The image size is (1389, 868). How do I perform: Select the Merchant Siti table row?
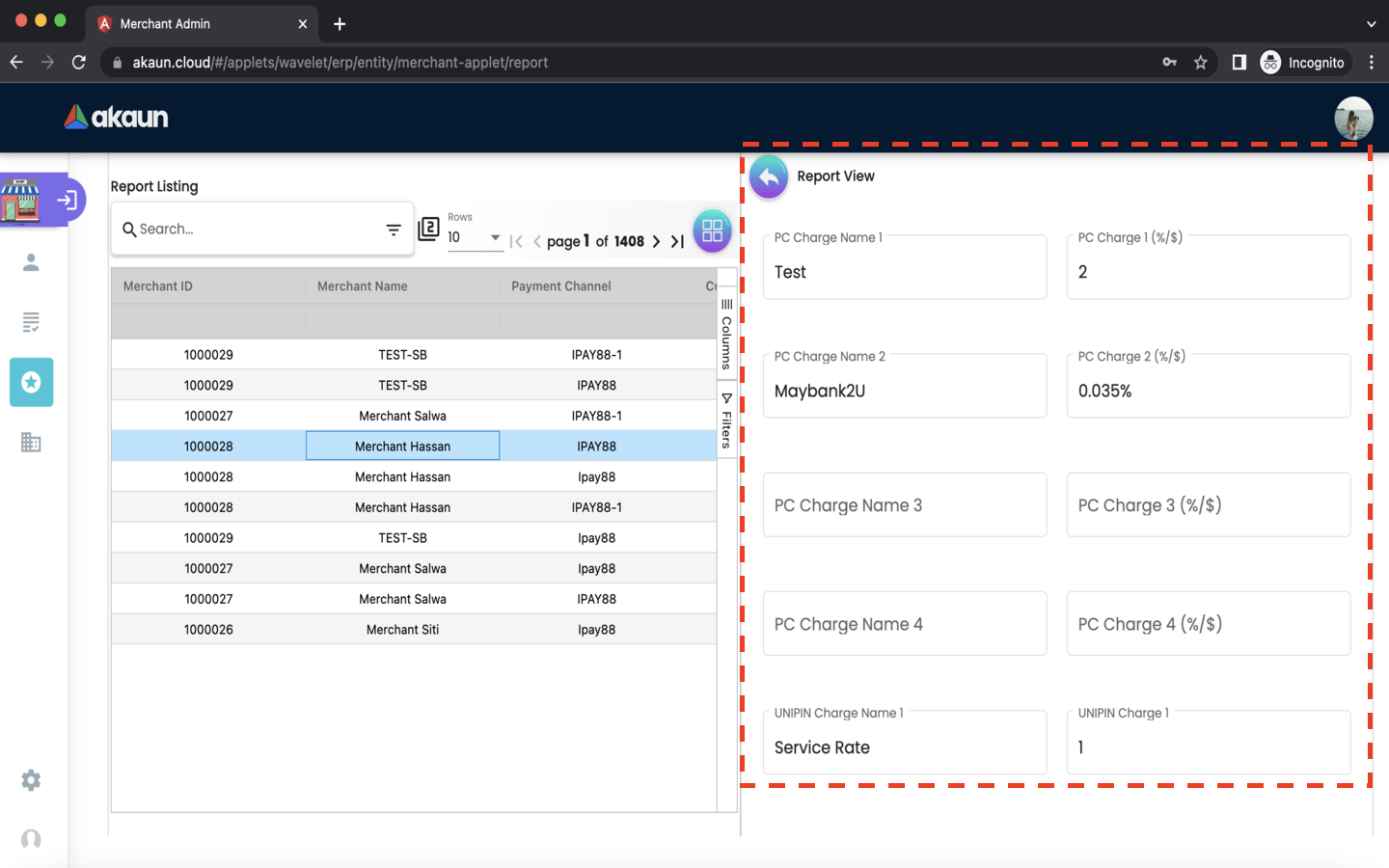click(x=402, y=630)
